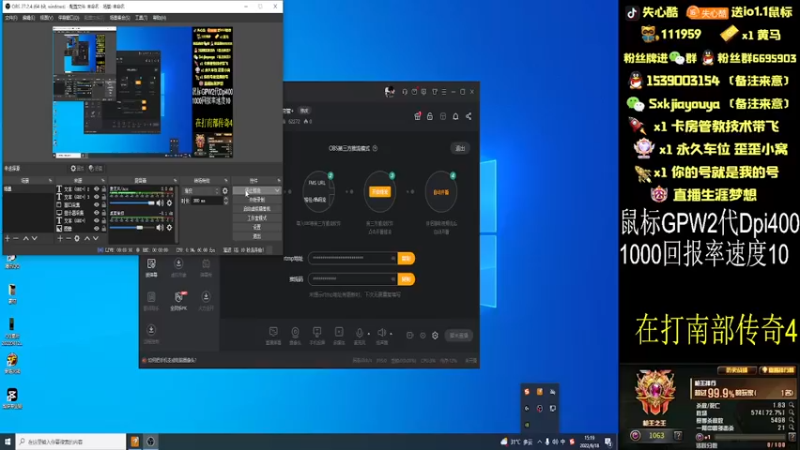Open the desktop audio channel settings gear

[x=169, y=228]
